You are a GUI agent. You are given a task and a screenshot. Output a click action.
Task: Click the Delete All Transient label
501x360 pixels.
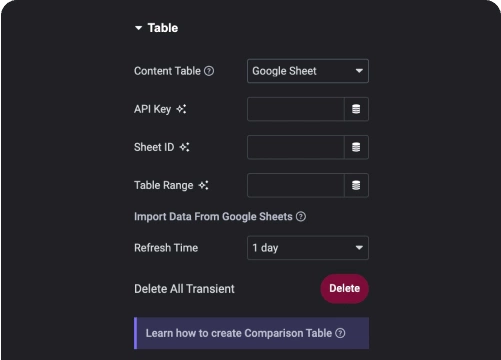click(x=184, y=289)
